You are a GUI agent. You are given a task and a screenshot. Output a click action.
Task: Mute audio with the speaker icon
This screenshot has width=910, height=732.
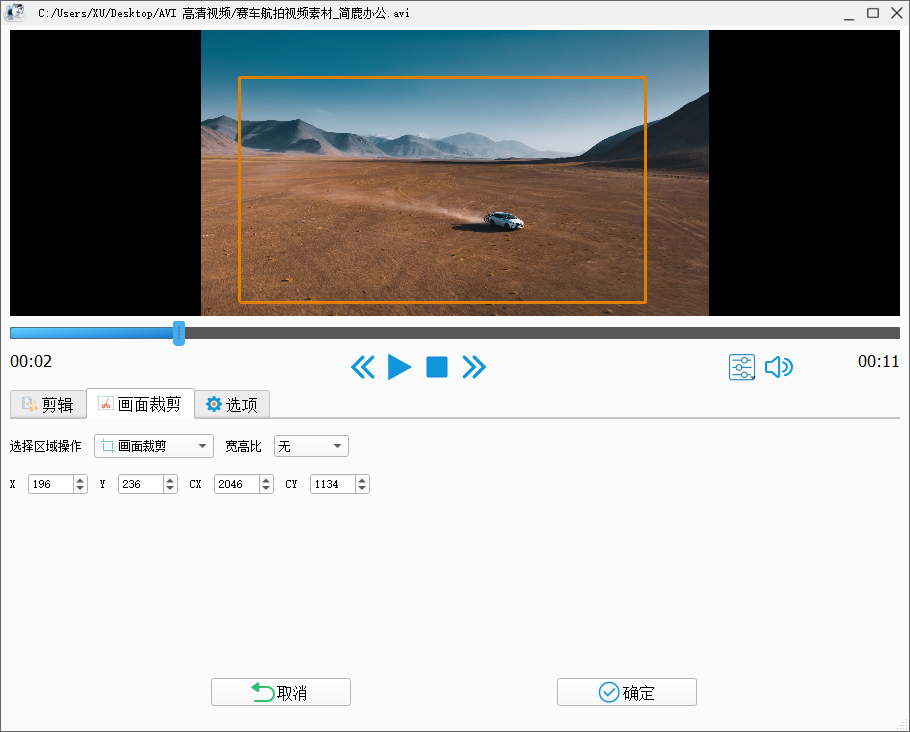tap(778, 367)
